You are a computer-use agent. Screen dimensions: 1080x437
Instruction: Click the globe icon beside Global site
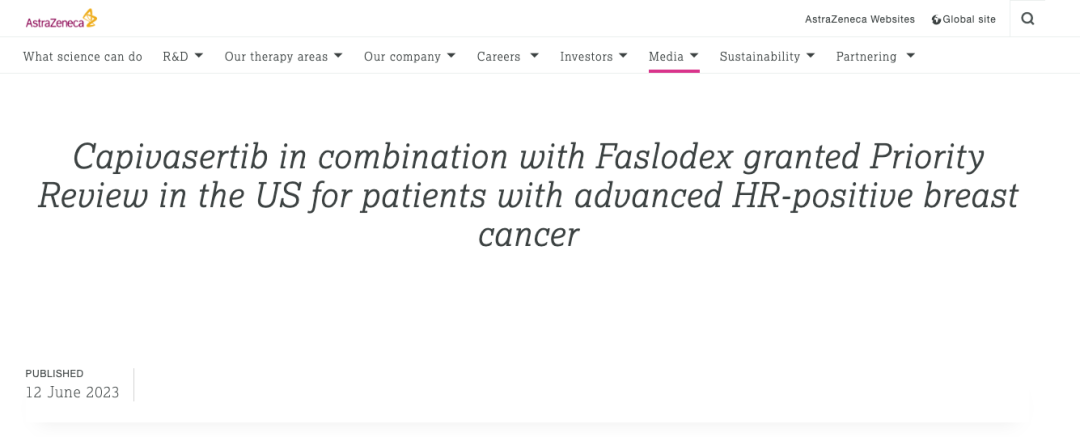tap(936, 20)
